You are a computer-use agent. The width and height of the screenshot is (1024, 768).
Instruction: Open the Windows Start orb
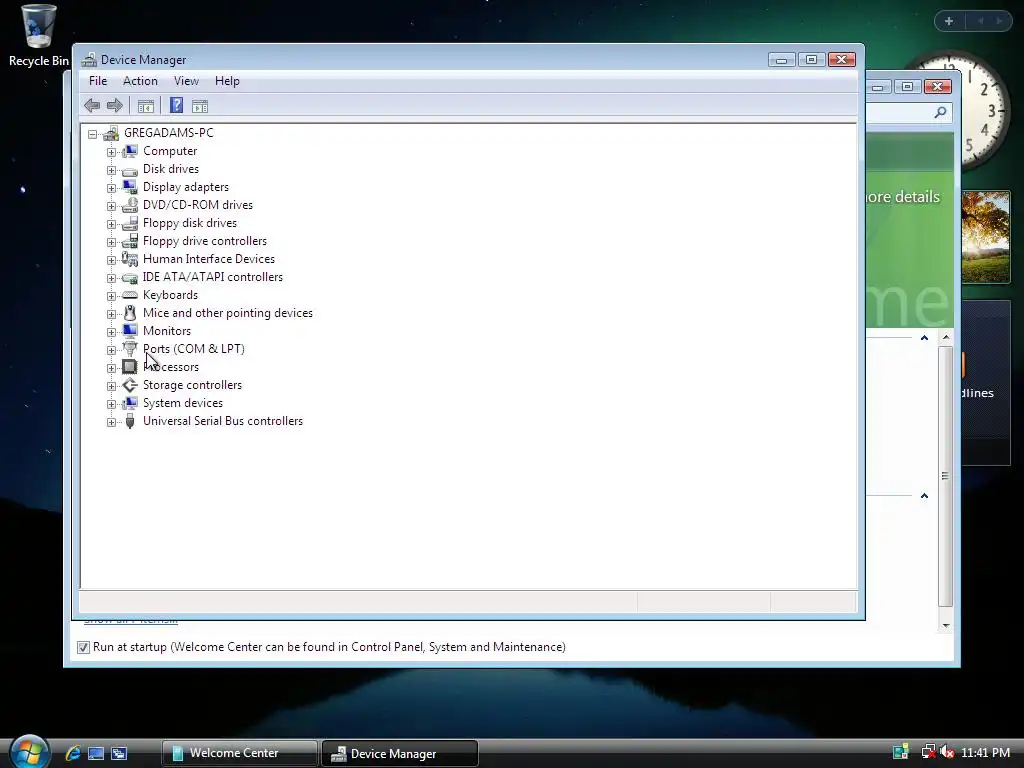click(29, 752)
